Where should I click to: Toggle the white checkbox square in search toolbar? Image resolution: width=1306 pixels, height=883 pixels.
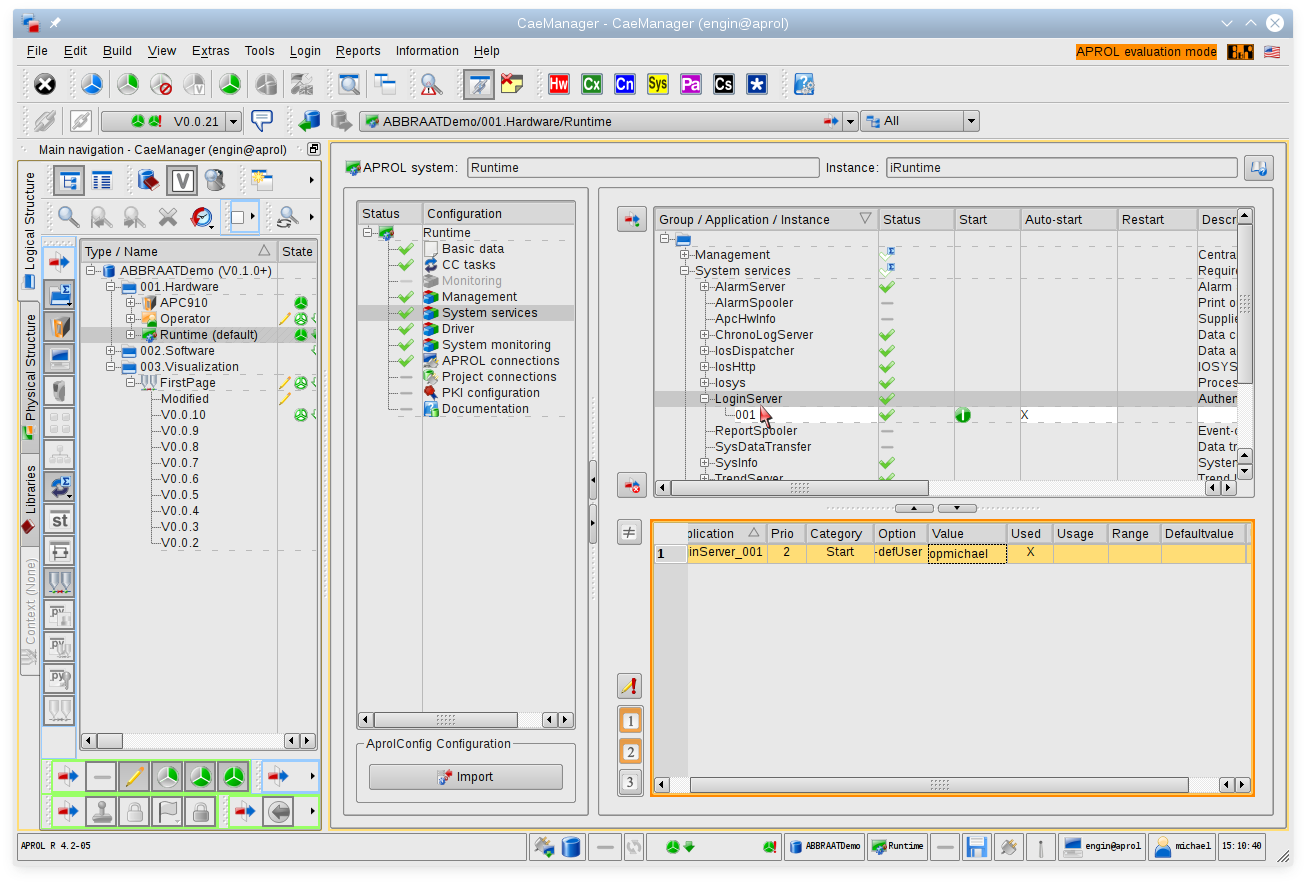pyautogui.click(x=238, y=216)
